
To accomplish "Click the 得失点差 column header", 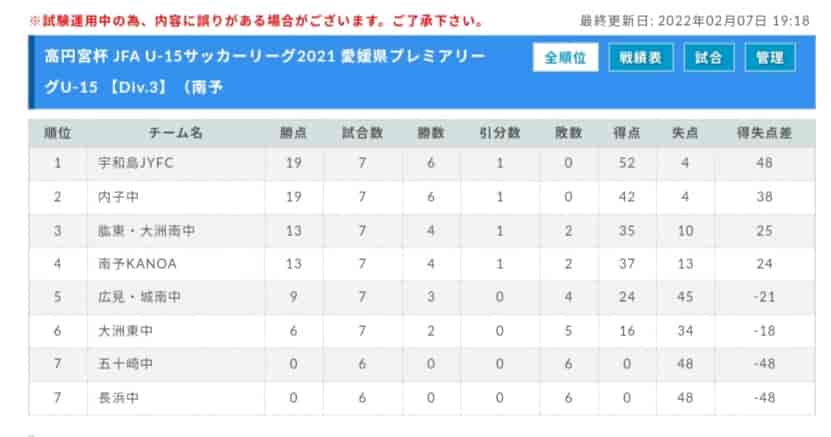I will [x=764, y=133].
